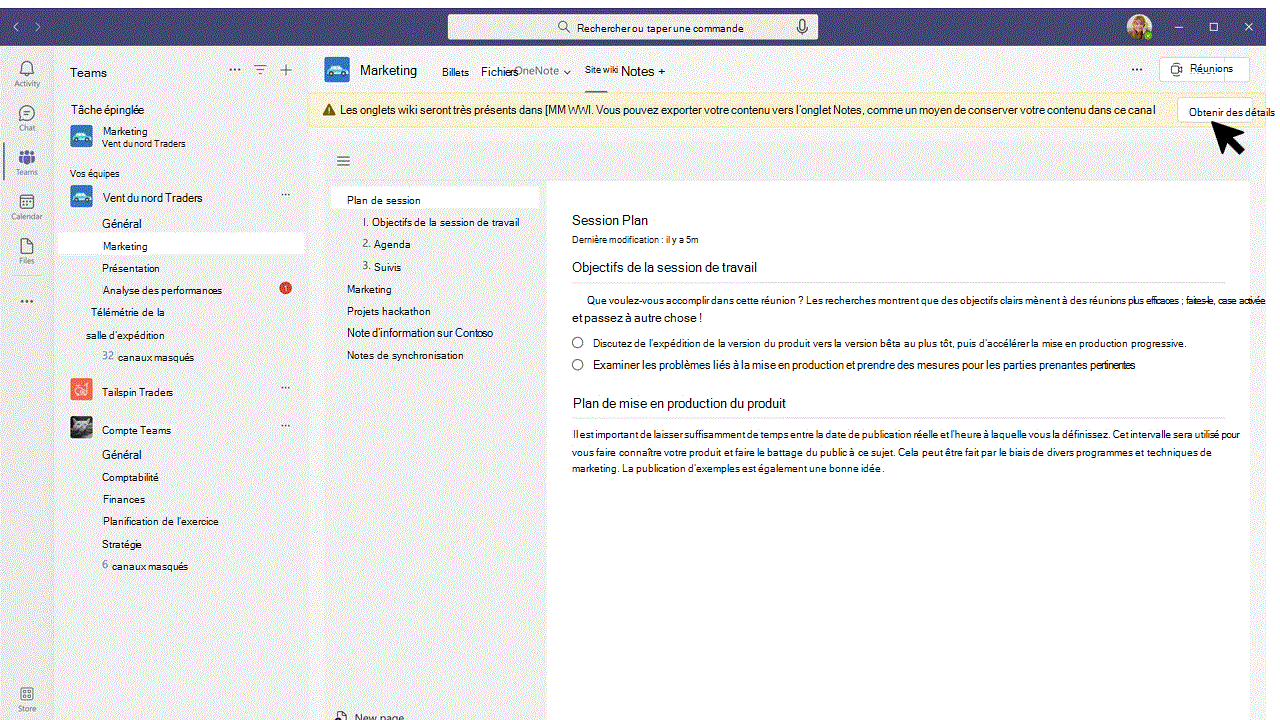Click the plus icon to join or create team
This screenshot has width=1280, height=720.
click(x=286, y=70)
